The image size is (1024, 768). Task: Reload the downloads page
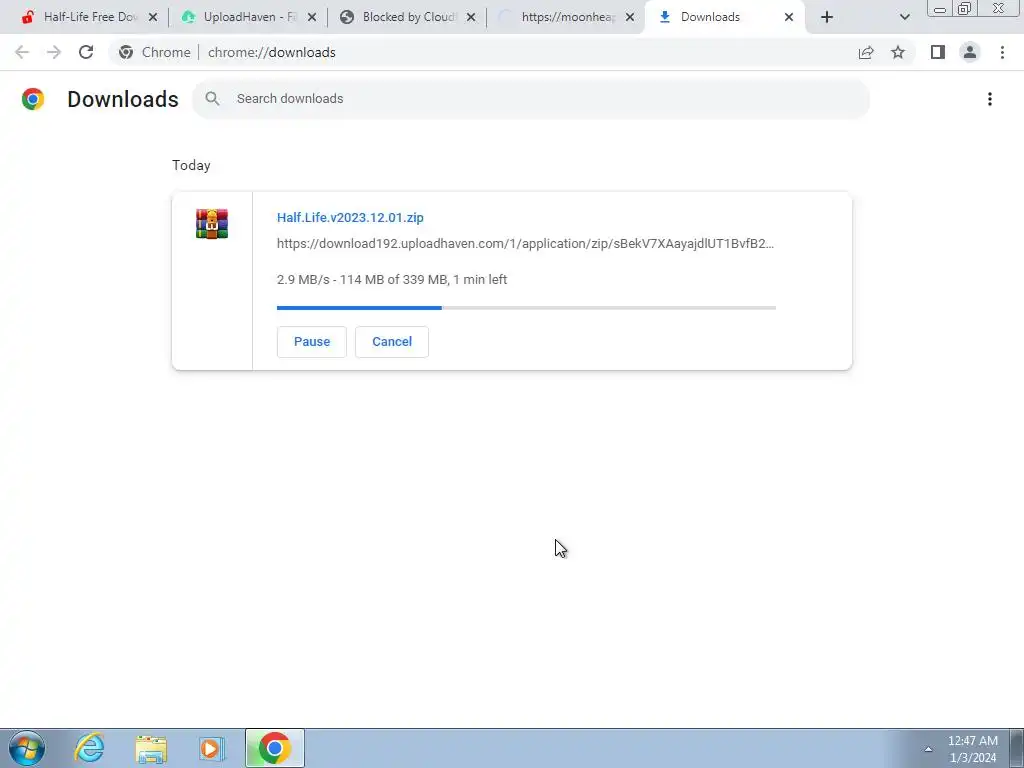(86, 52)
